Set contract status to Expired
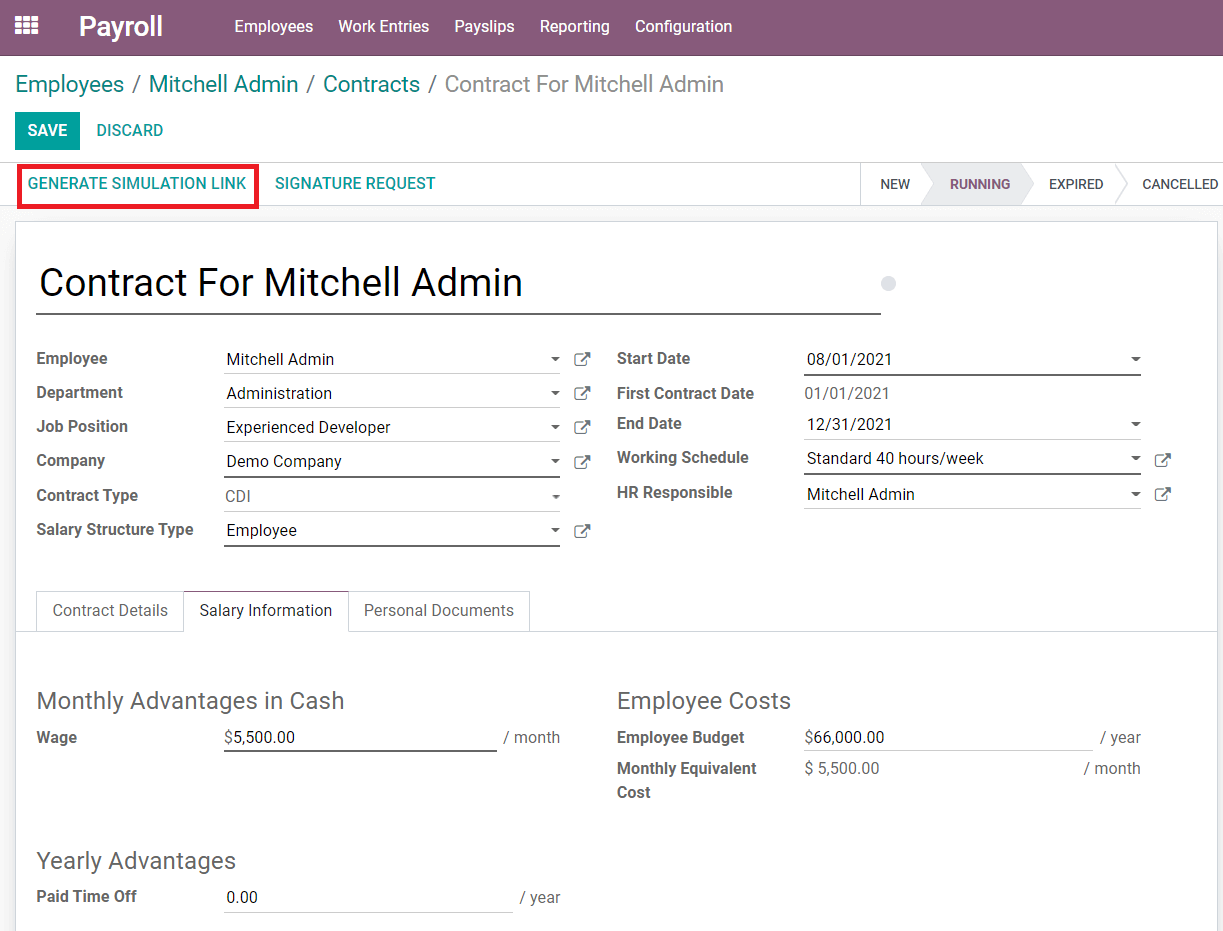The height and width of the screenshot is (931, 1223). [x=1075, y=184]
